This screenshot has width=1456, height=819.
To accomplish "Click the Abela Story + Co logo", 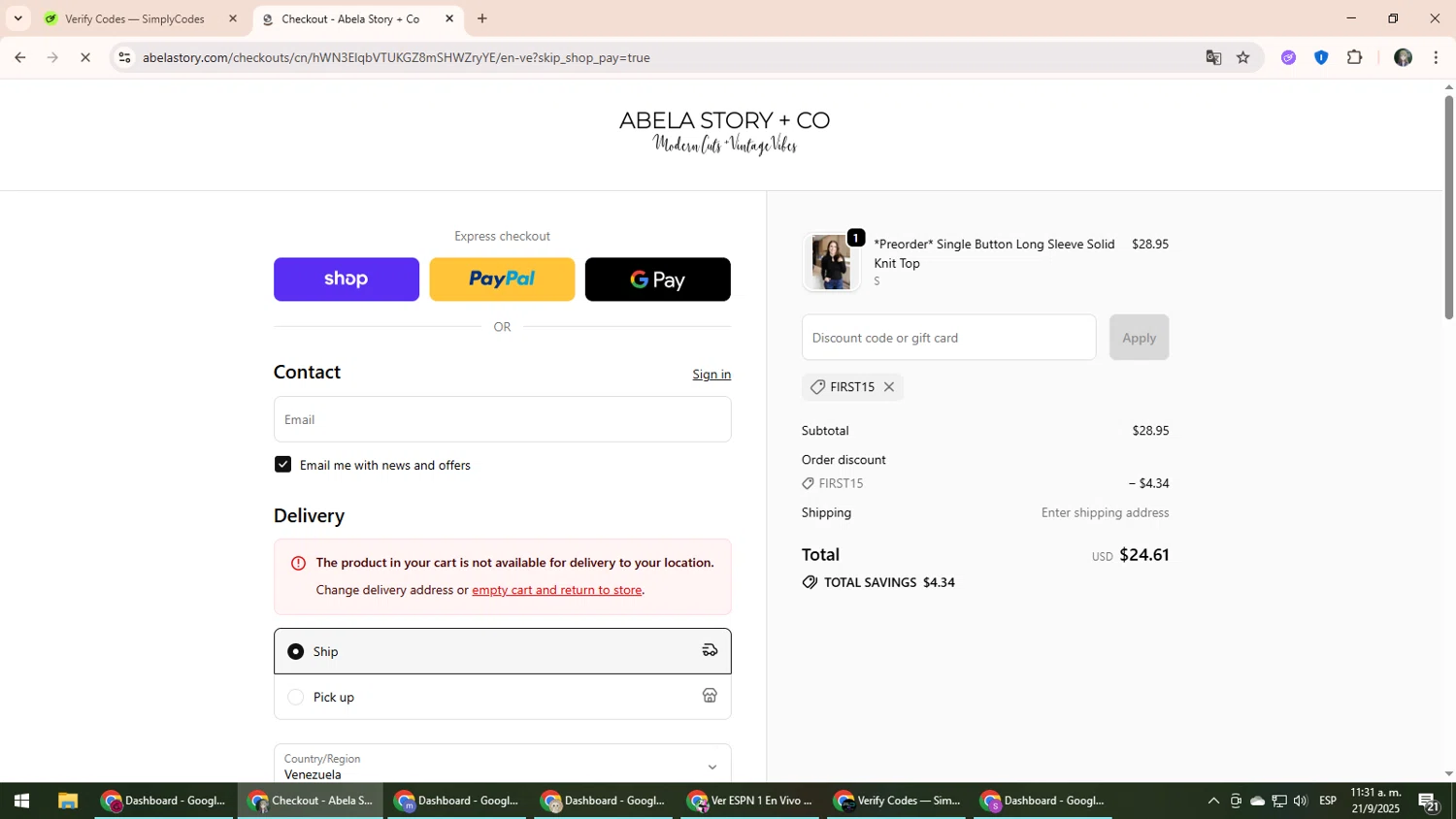I will click(x=724, y=133).
